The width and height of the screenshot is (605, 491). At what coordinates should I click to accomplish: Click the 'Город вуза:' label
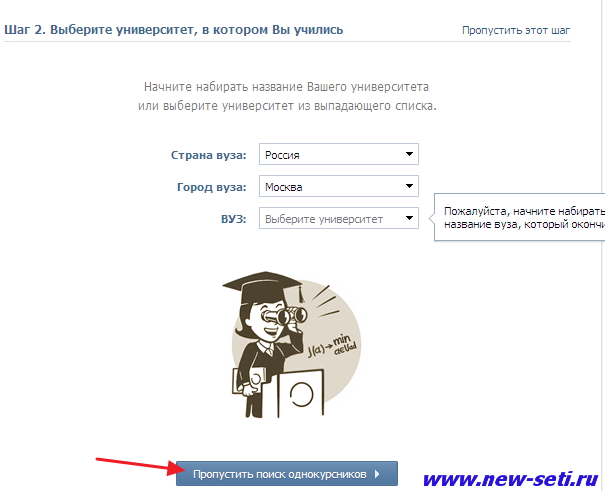pyautogui.click(x=211, y=187)
